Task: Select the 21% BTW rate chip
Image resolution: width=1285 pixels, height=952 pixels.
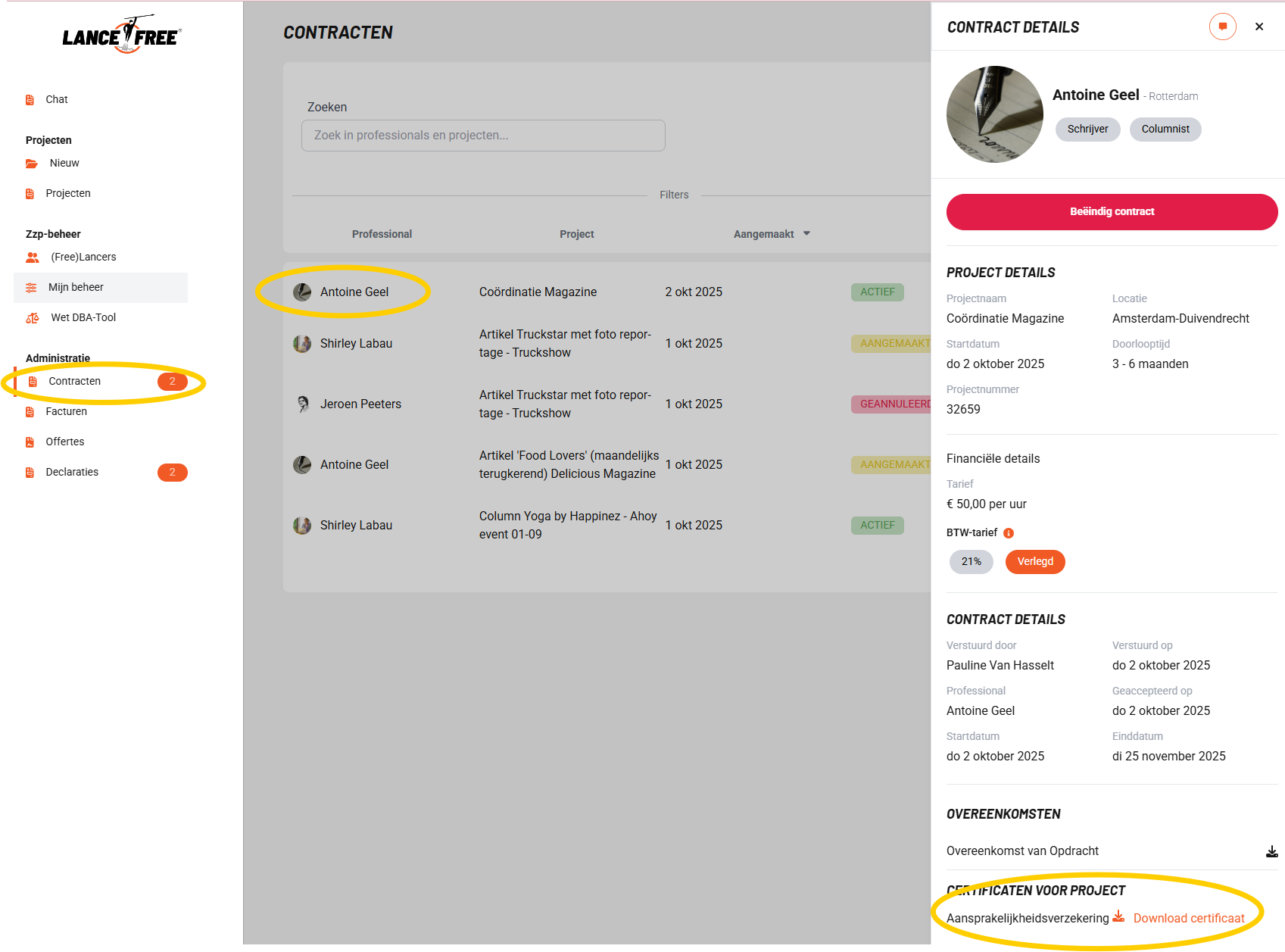Action: click(x=971, y=562)
